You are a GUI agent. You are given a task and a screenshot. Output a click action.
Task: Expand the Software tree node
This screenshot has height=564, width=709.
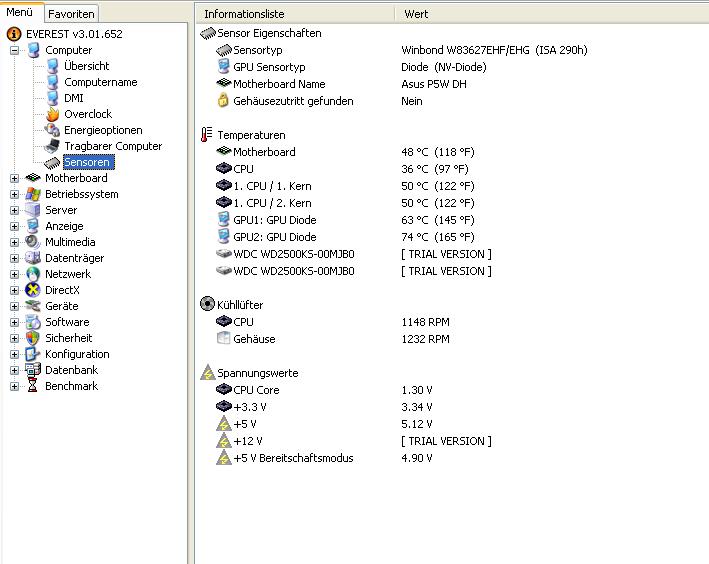[14, 322]
